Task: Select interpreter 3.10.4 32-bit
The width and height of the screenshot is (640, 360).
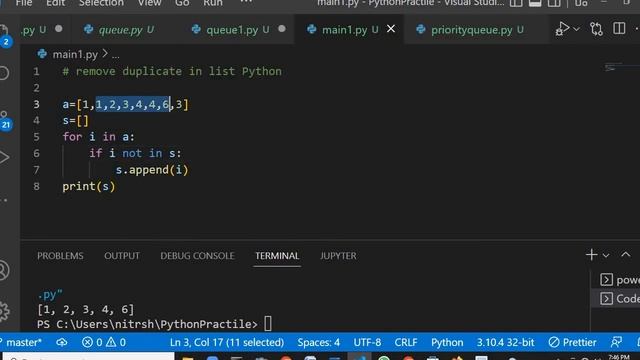Action: (x=505, y=342)
